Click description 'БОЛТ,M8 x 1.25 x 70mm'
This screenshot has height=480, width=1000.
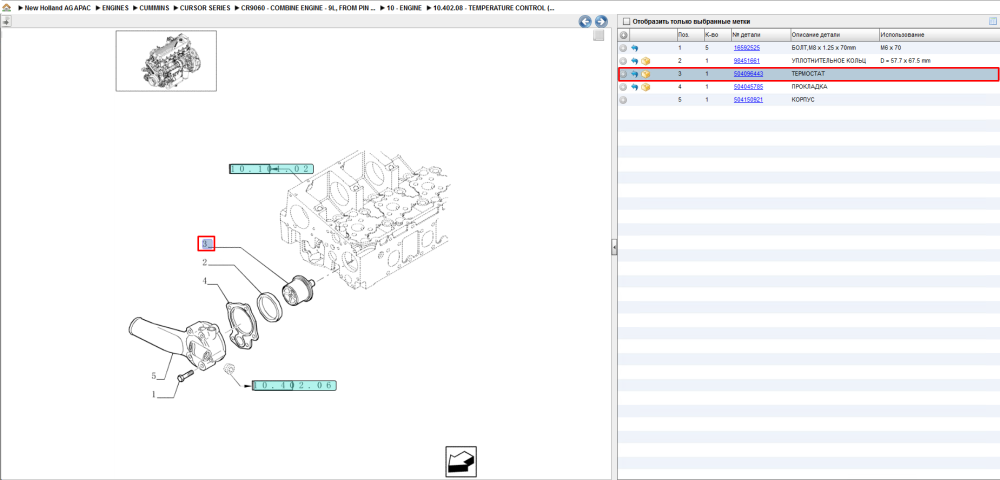click(823, 48)
